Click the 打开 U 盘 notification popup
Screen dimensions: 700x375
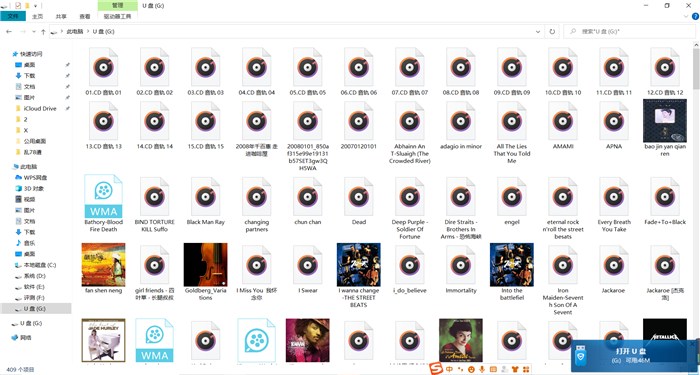pyautogui.click(x=633, y=356)
